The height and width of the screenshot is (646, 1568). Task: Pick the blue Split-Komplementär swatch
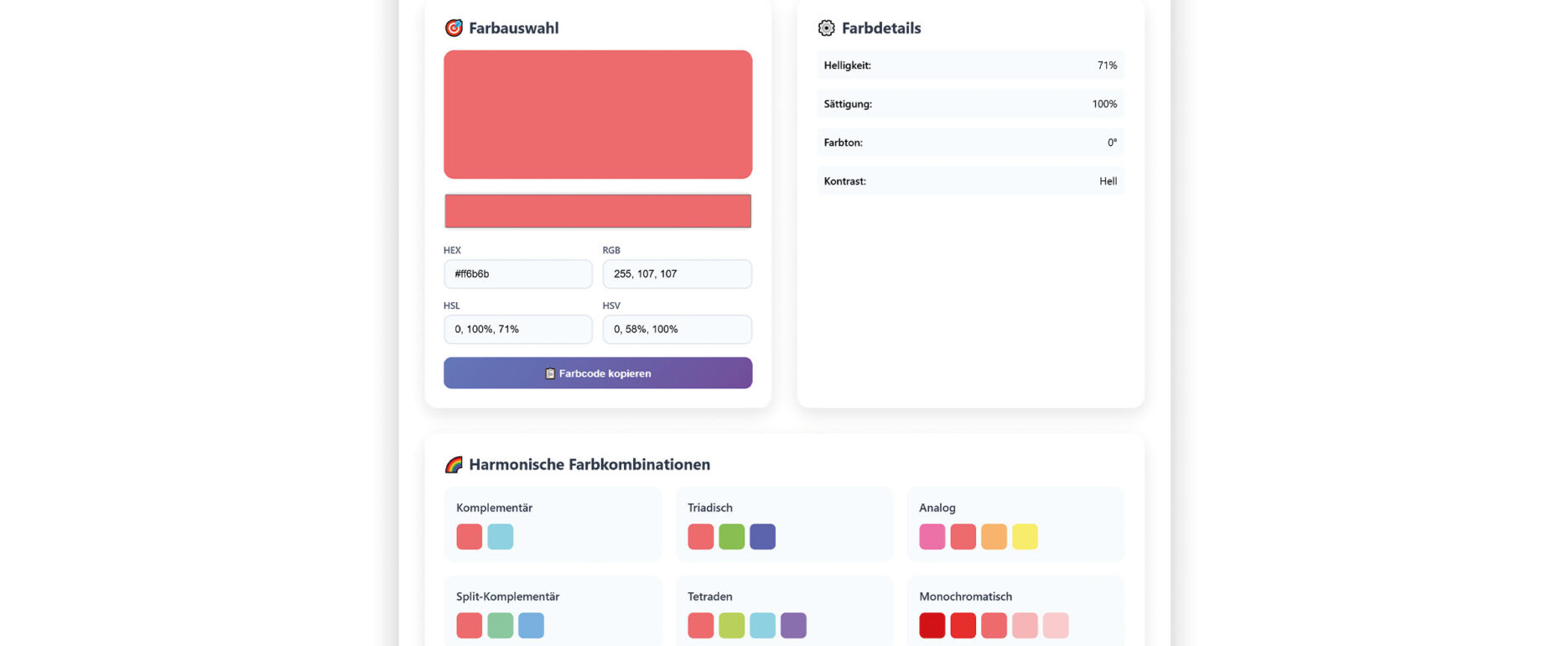point(531,626)
